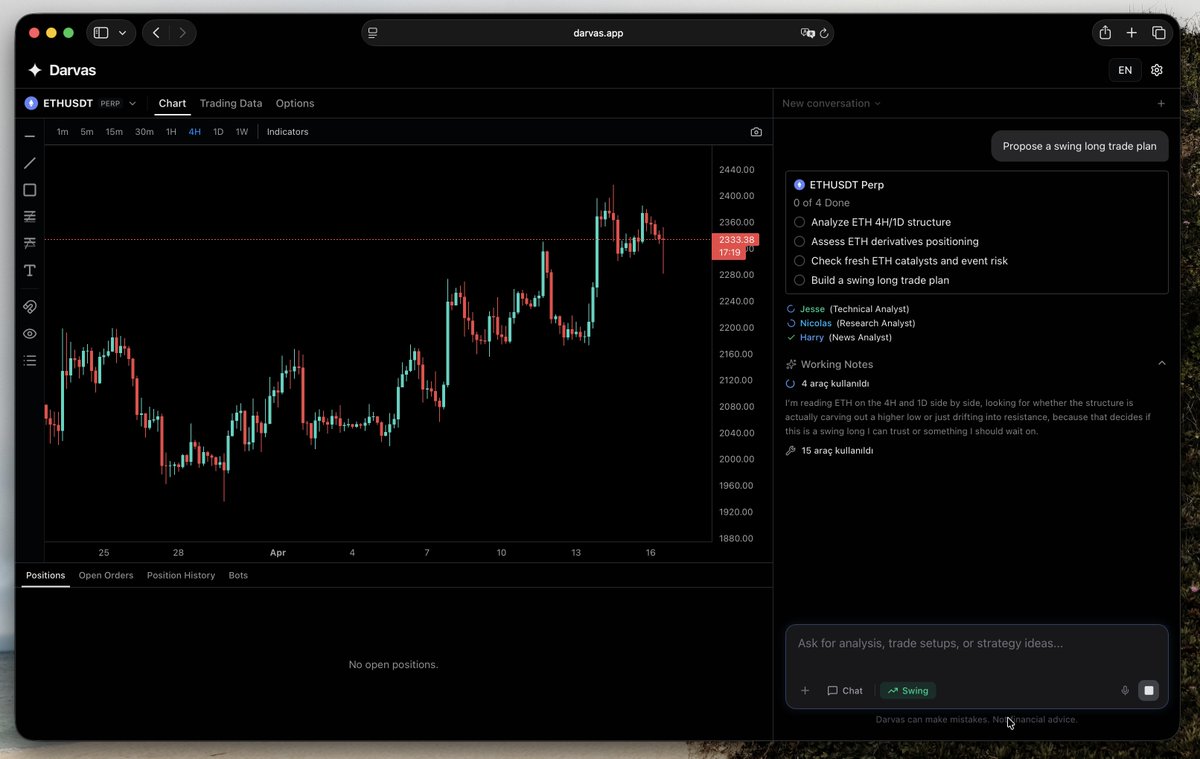The height and width of the screenshot is (759, 1200).
Task: Set chart timeframe to 5m
Action: coord(87,132)
